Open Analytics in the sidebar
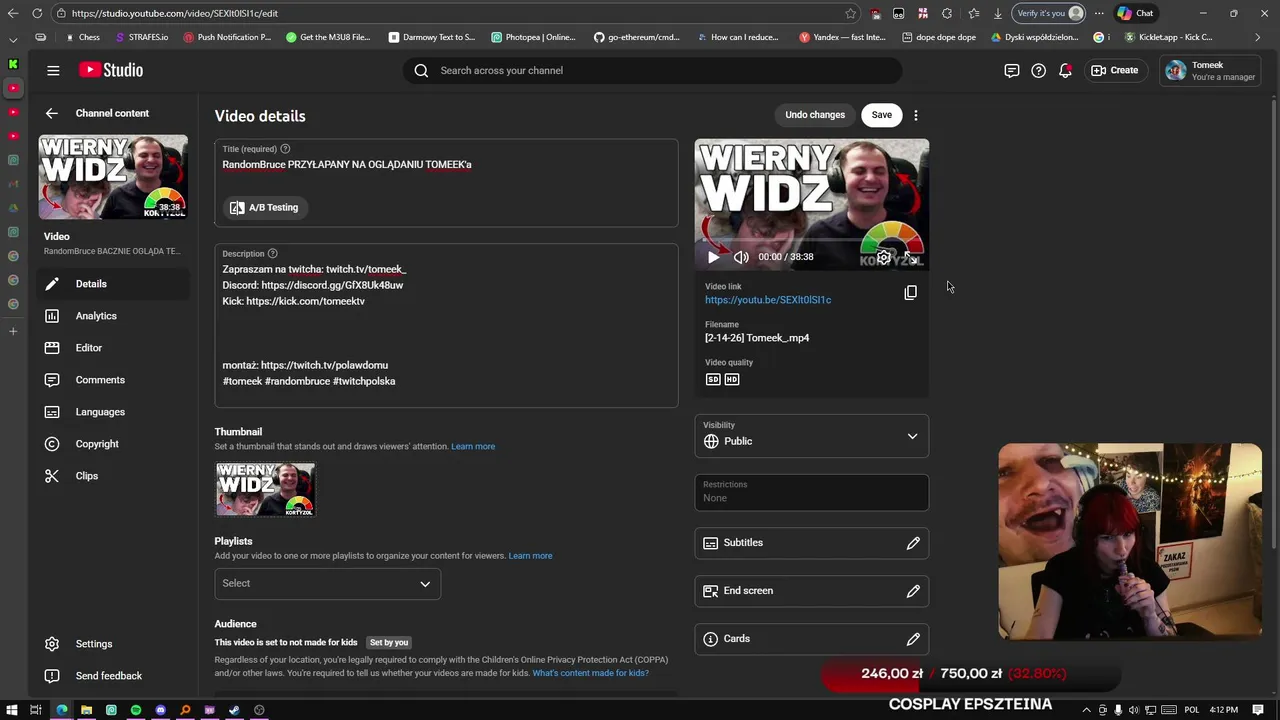This screenshot has width=1280, height=720. [x=113, y=316]
